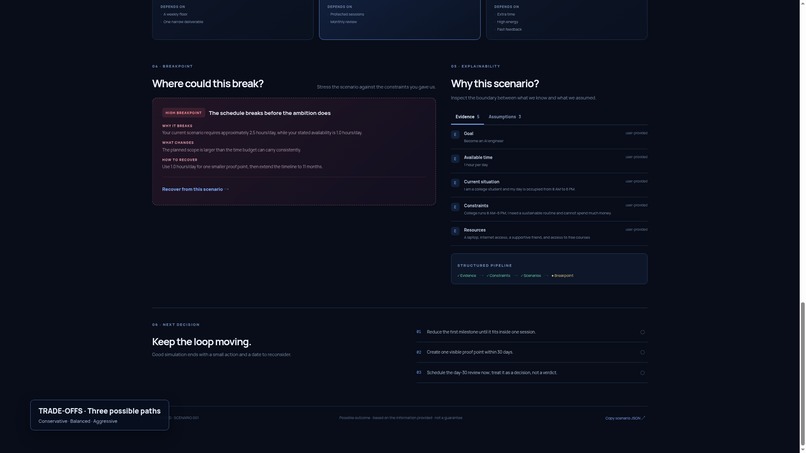Click the '04 · BREAKPOINT' section label

172,66
